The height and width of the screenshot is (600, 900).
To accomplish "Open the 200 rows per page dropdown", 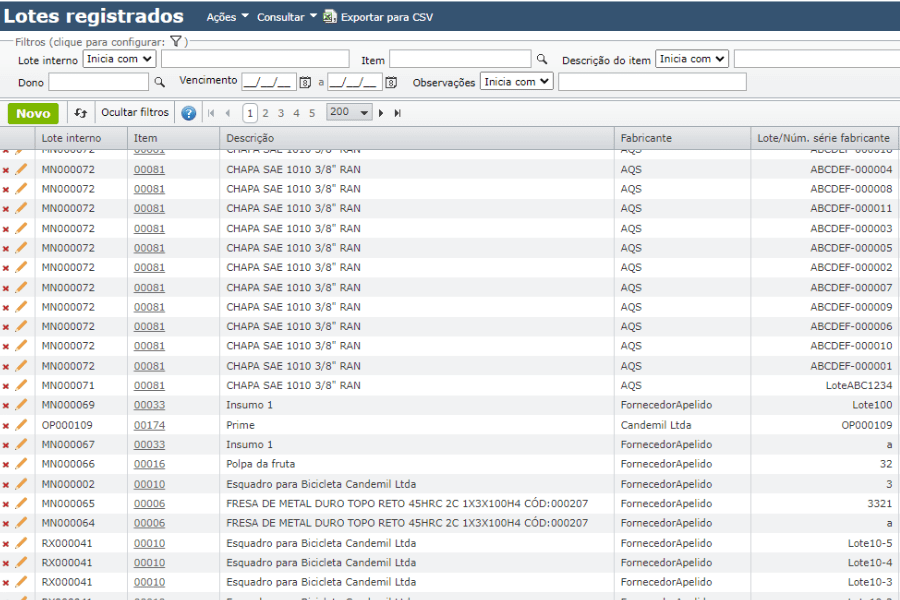I will (x=349, y=112).
